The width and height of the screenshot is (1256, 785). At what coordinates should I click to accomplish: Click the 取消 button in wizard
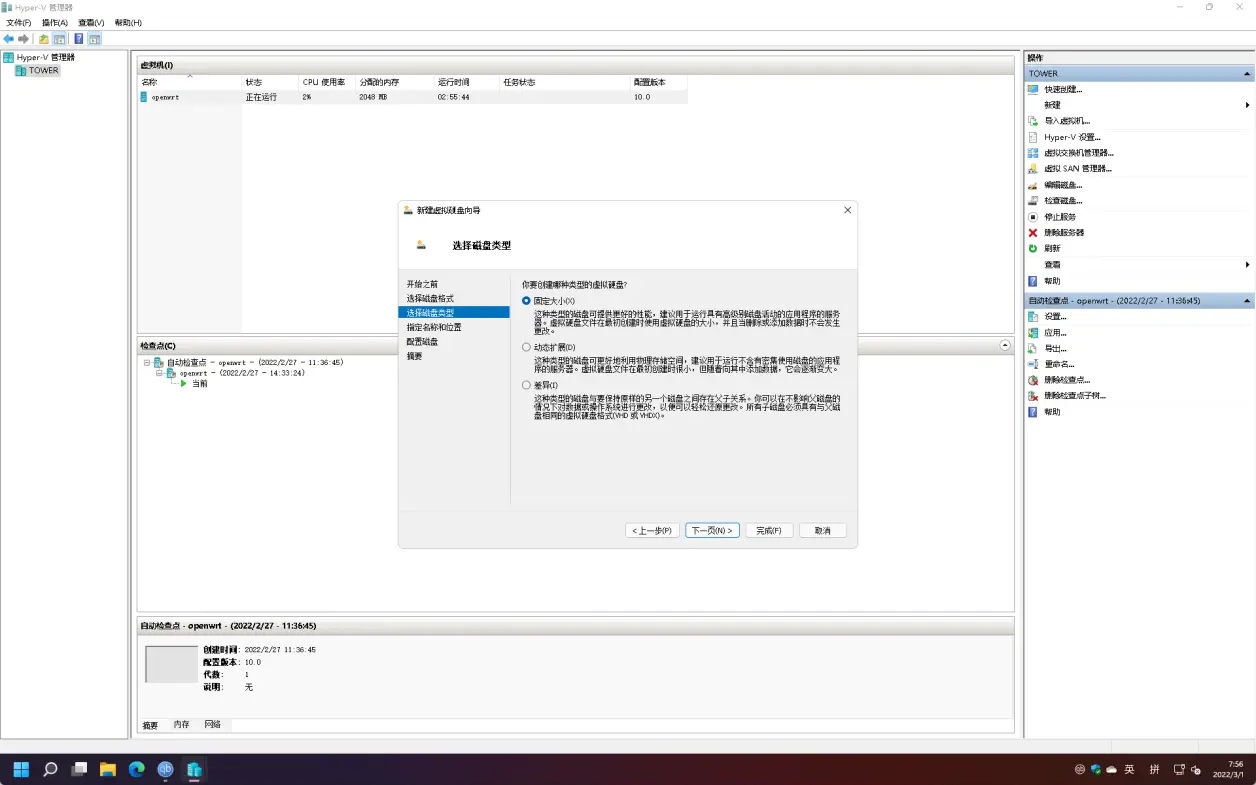click(823, 530)
